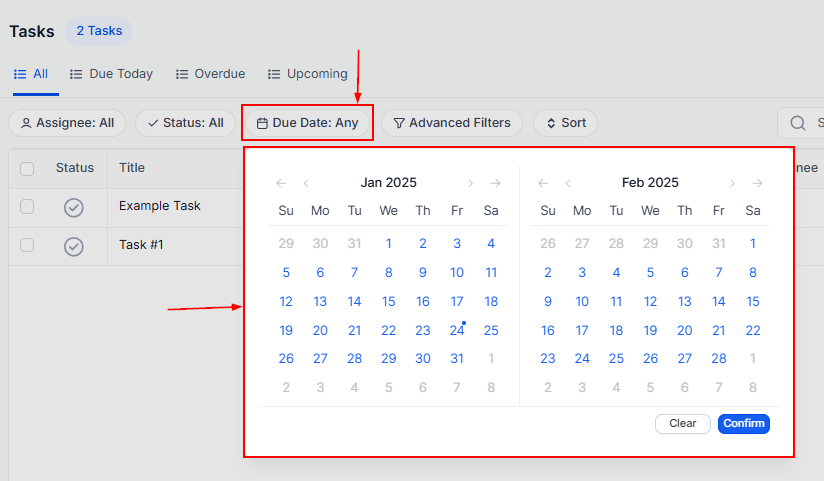Mark Example Task status circle complete
824x481 pixels.
point(74,207)
